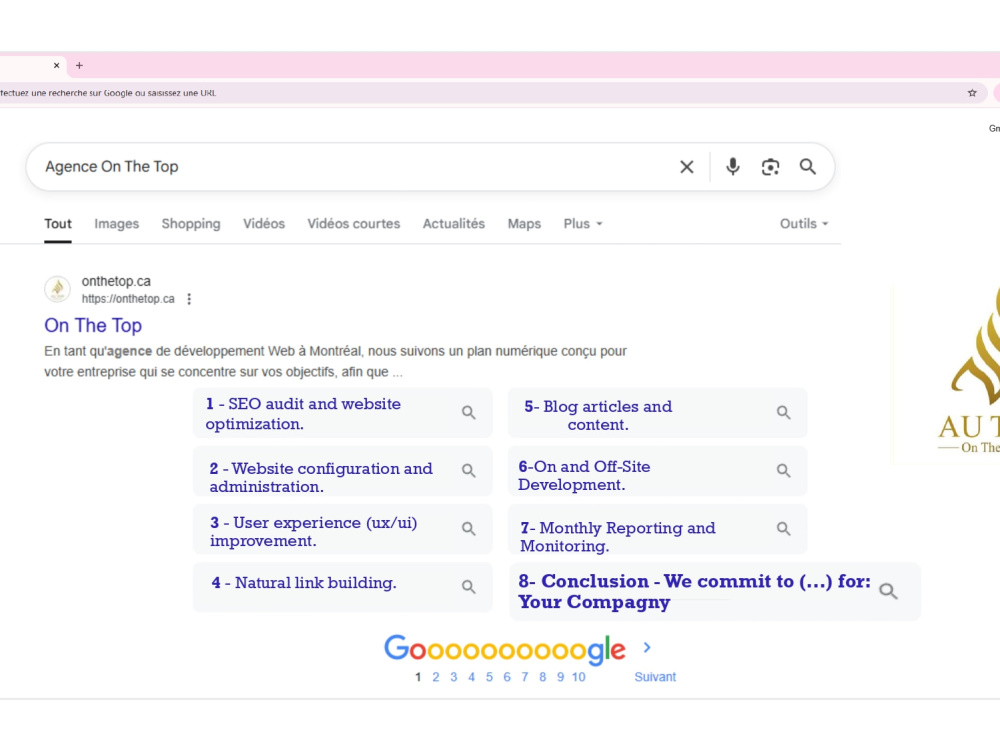The height and width of the screenshot is (751, 1000).
Task: Click the Goooooooooogle pagination logo
Action: 504,649
